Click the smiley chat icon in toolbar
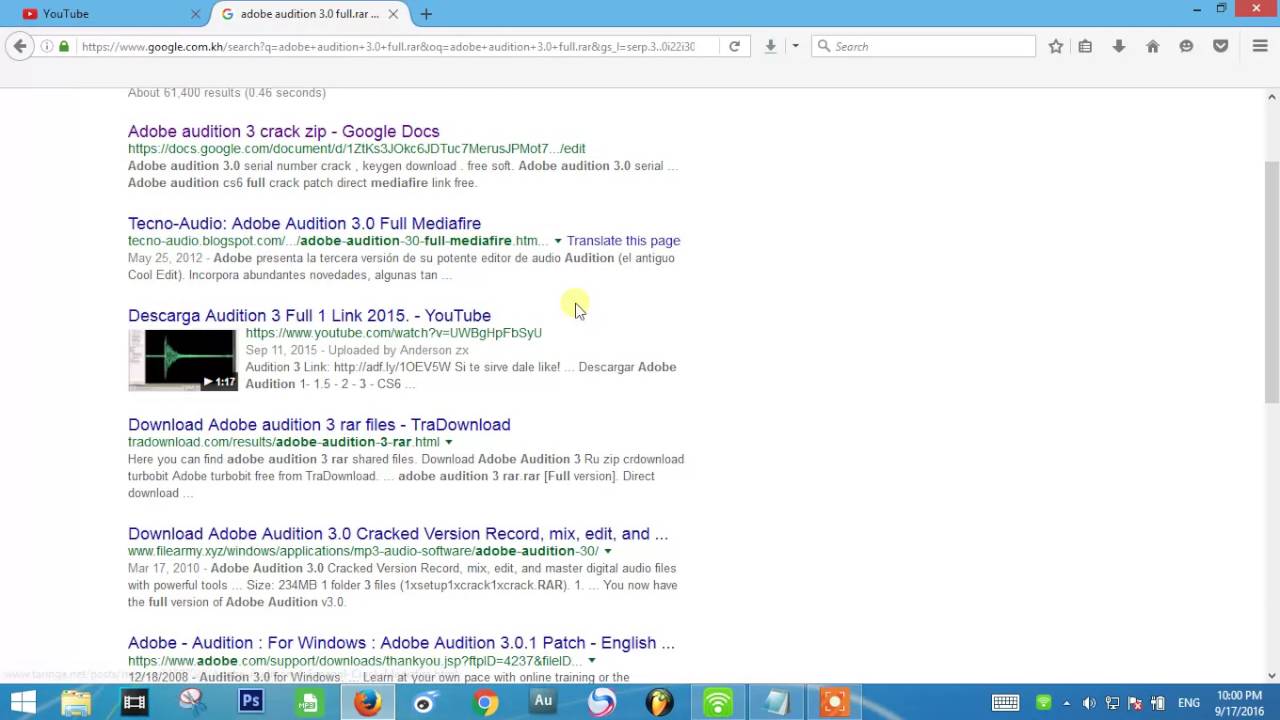1280x720 pixels. pos(1186,46)
